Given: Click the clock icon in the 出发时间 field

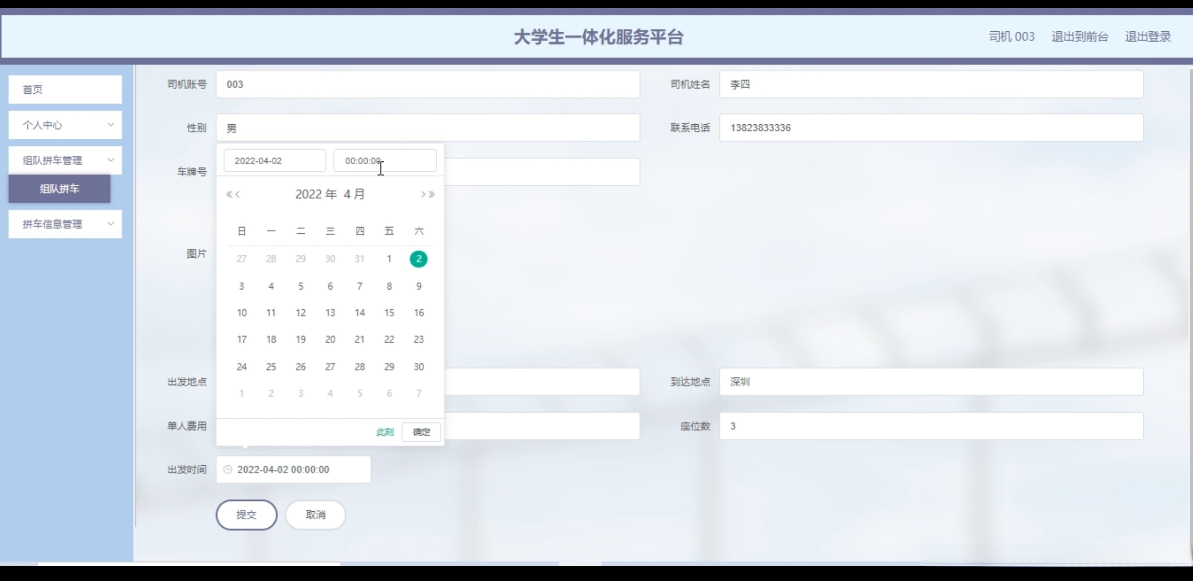Looking at the screenshot, I should 228,468.
